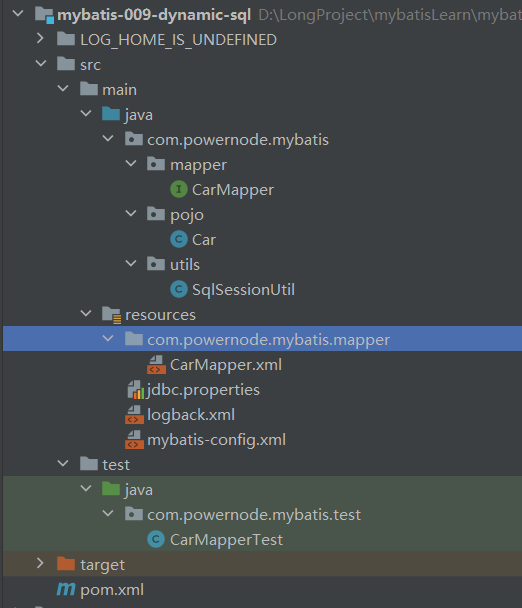Open the mybatis-config.xml file
The width and height of the screenshot is (522, 608).
(216, 440)
